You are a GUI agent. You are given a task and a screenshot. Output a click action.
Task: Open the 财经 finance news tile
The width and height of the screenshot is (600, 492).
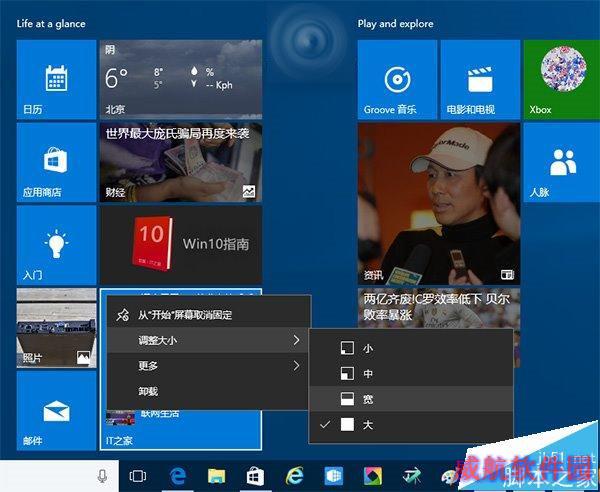coord(181,162)
